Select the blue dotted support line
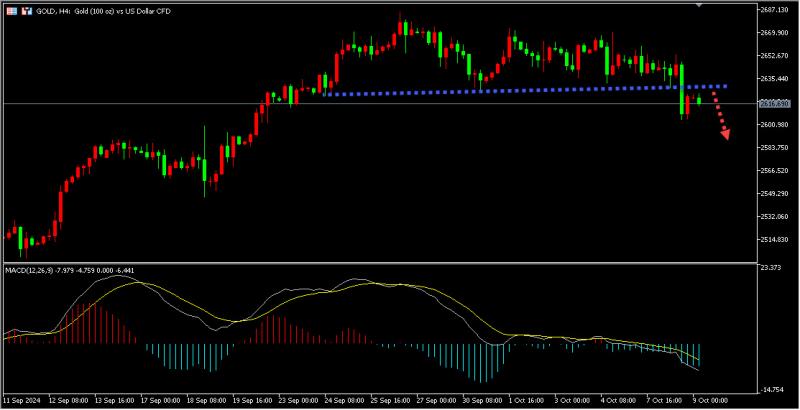Viewport: 800px width, 410px height. pyautogui.click(x=526, y=90)
